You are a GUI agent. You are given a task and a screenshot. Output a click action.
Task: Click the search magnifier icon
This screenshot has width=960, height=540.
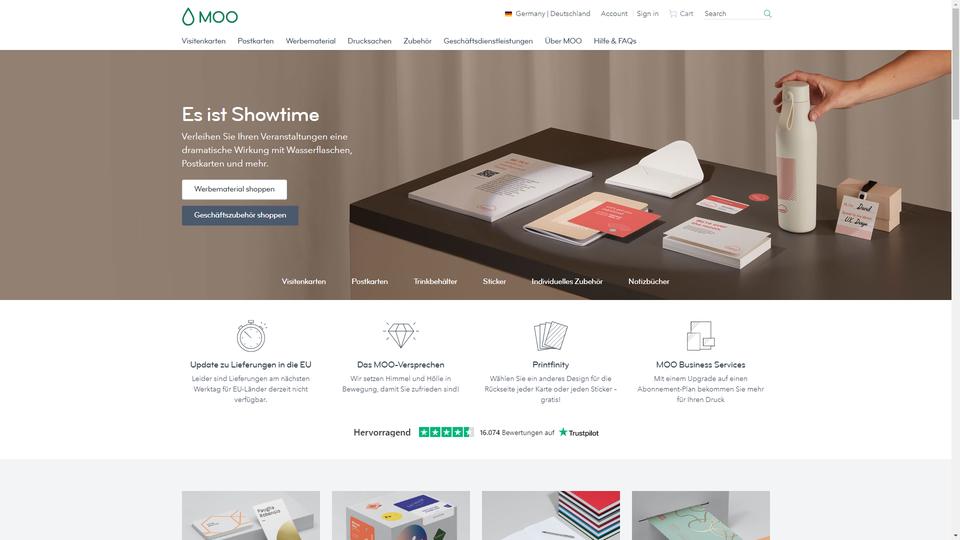pos(767,13)
